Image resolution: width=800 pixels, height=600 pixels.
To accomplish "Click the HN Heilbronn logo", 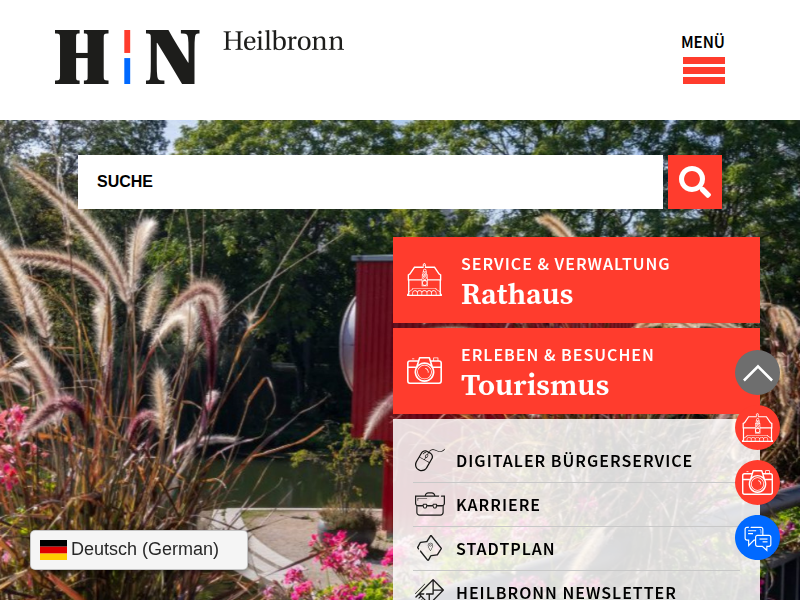I will (199, 57).
